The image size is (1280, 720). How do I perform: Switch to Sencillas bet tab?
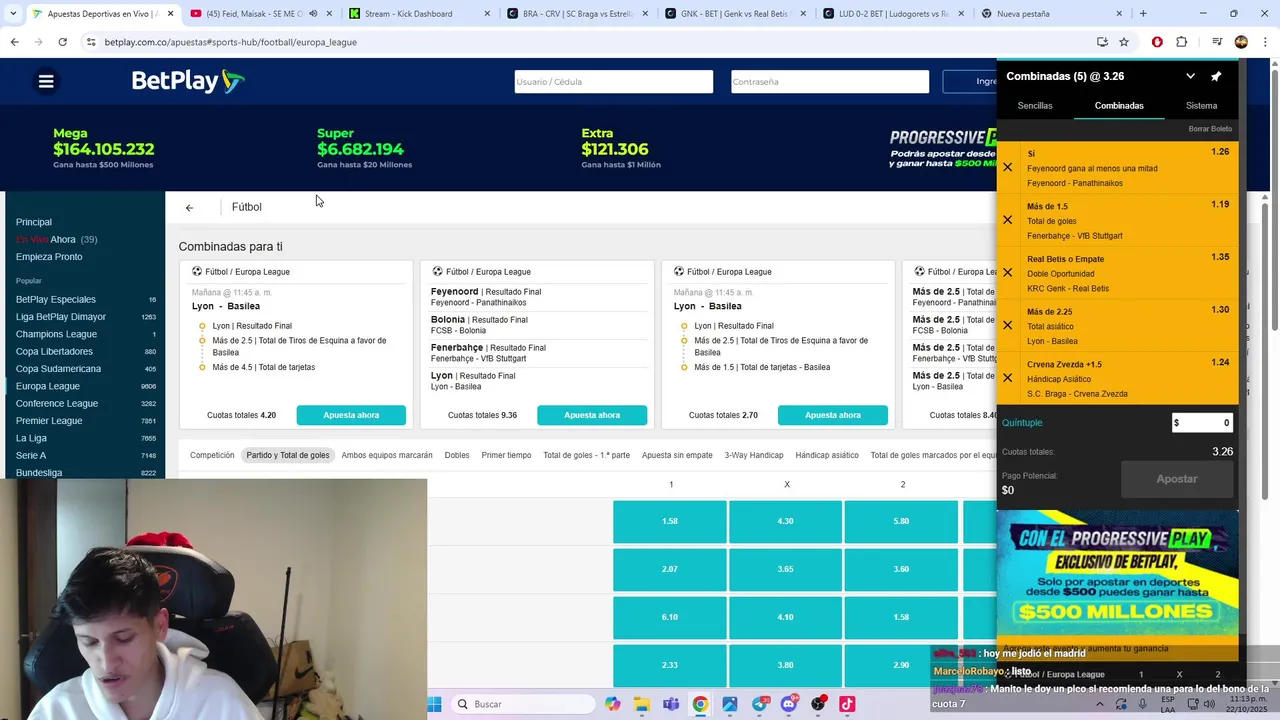pos(1035,105)
